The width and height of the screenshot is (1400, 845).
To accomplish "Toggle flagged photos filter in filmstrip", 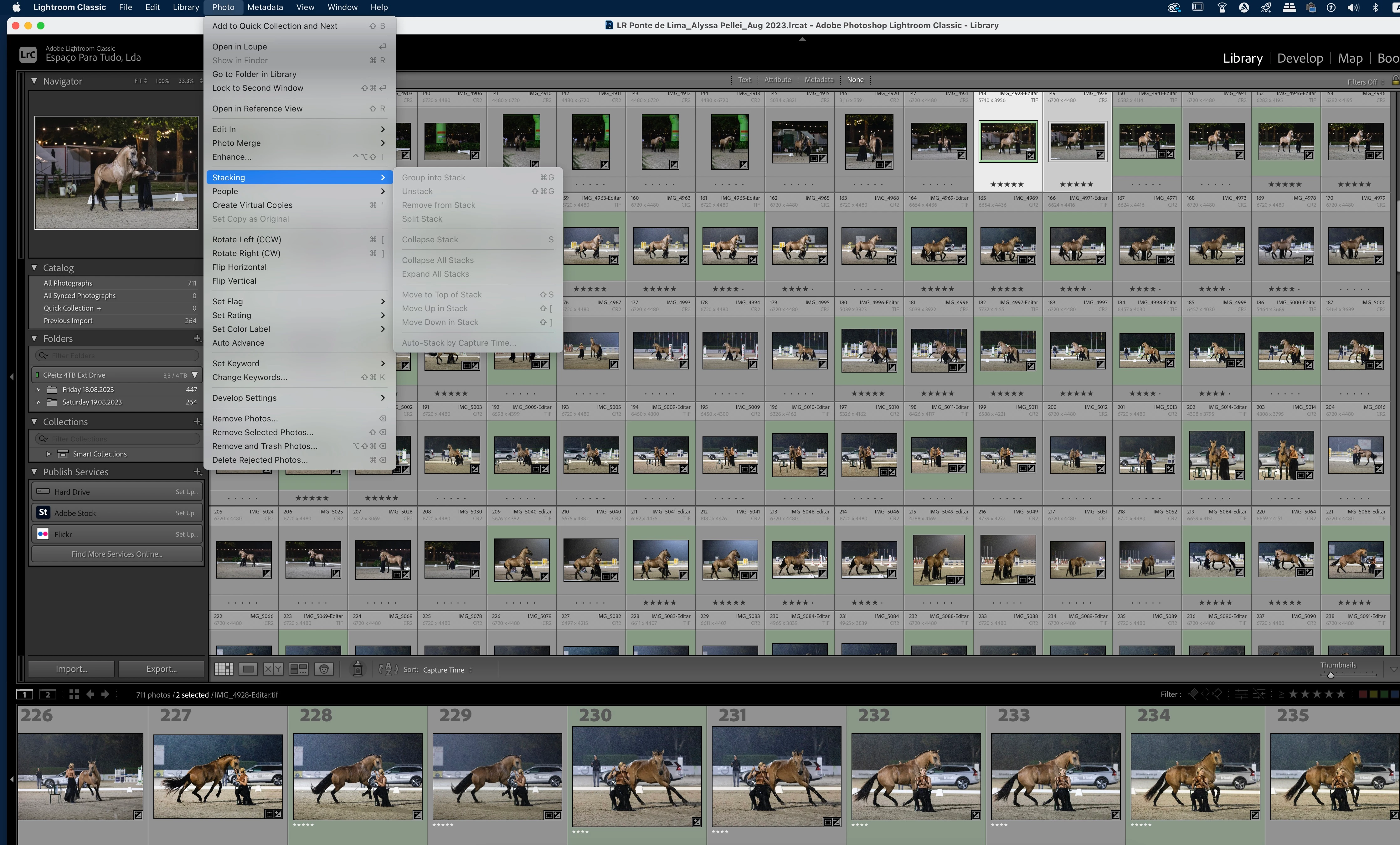I will [1193, 694].
